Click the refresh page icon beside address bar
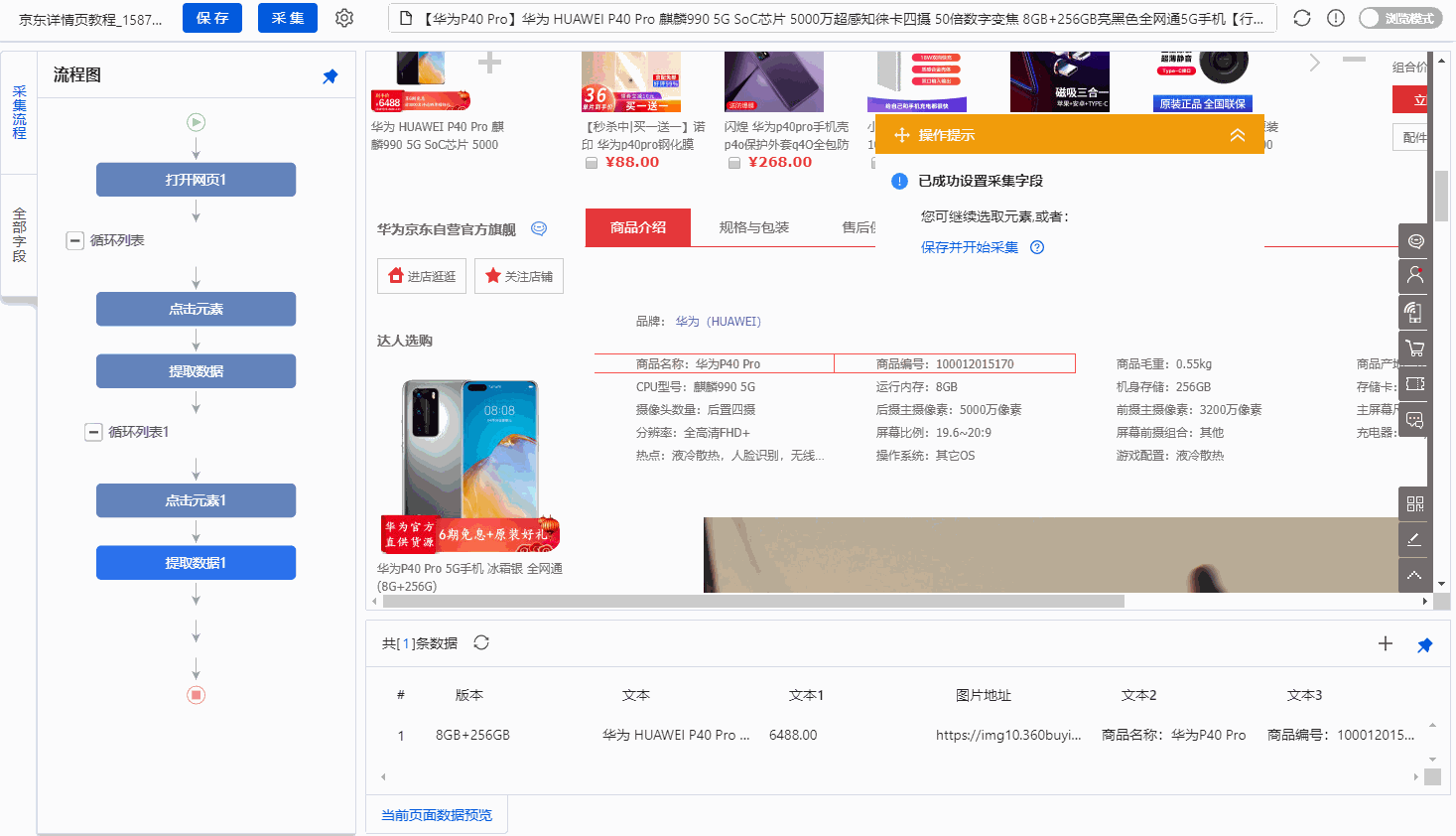Screen dimensions: 1456x836 click(1302, 18)
